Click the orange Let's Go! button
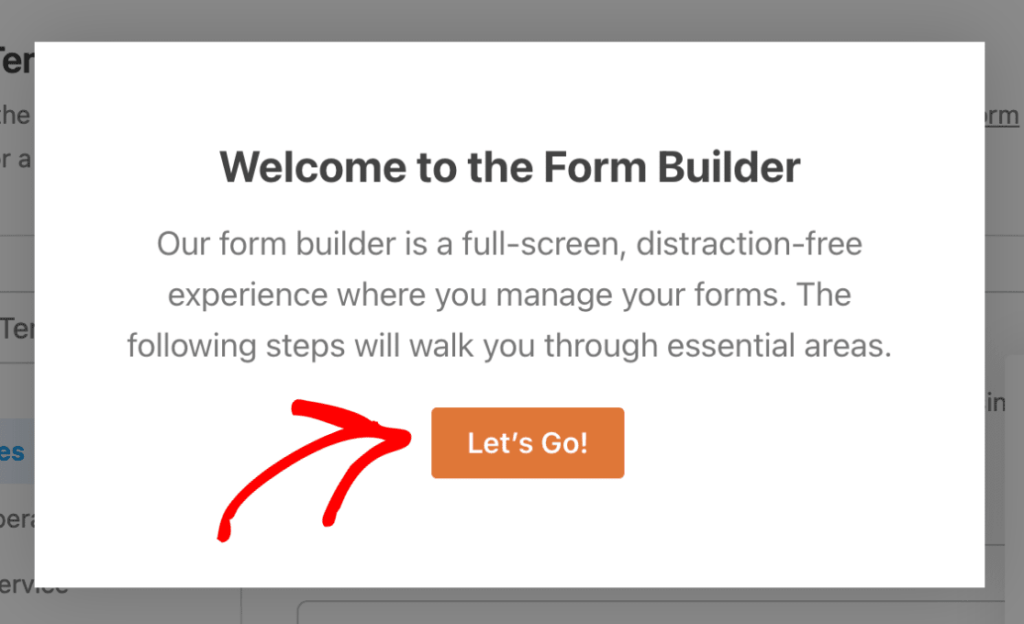This screenshot has width=1024, height=624. (x=527, y=443)
